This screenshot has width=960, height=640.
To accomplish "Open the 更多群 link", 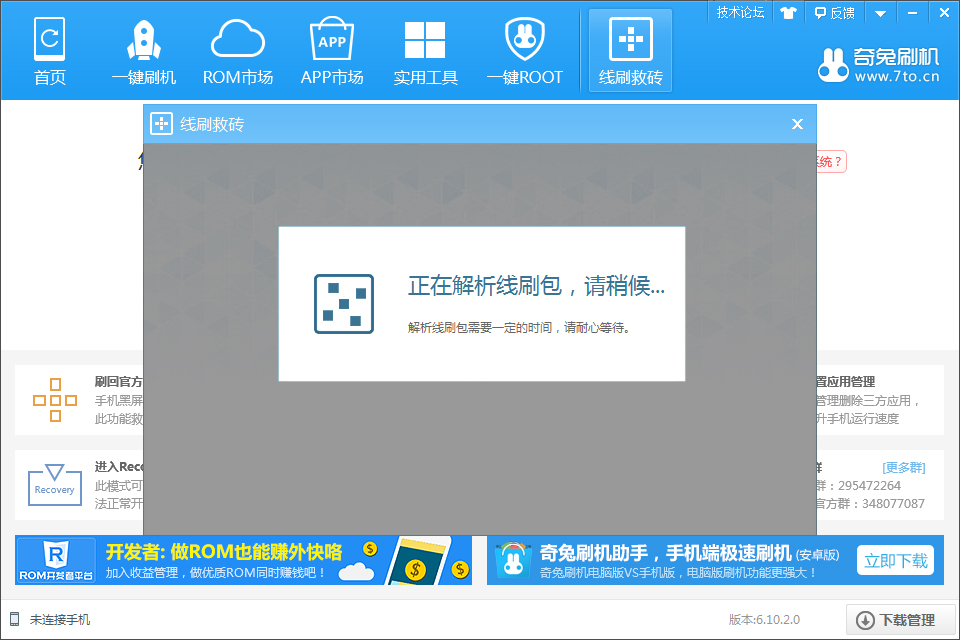I will pyautogui.click(x=904, y=468).
